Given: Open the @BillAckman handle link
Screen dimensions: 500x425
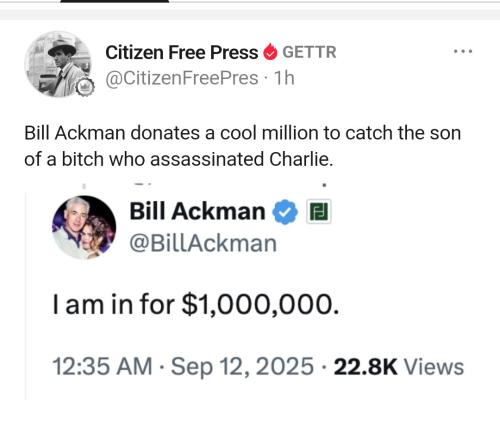Looking at the screenshot, I should (x=203, y=244).
